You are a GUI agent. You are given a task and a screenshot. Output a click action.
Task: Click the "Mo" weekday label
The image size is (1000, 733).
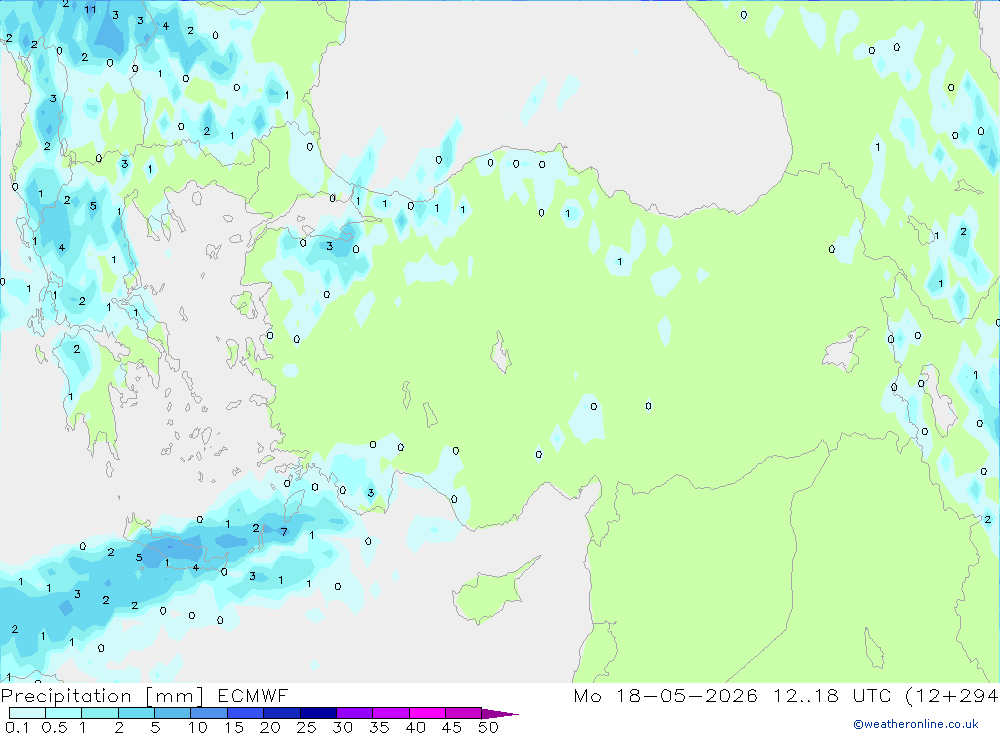[587, 695]
